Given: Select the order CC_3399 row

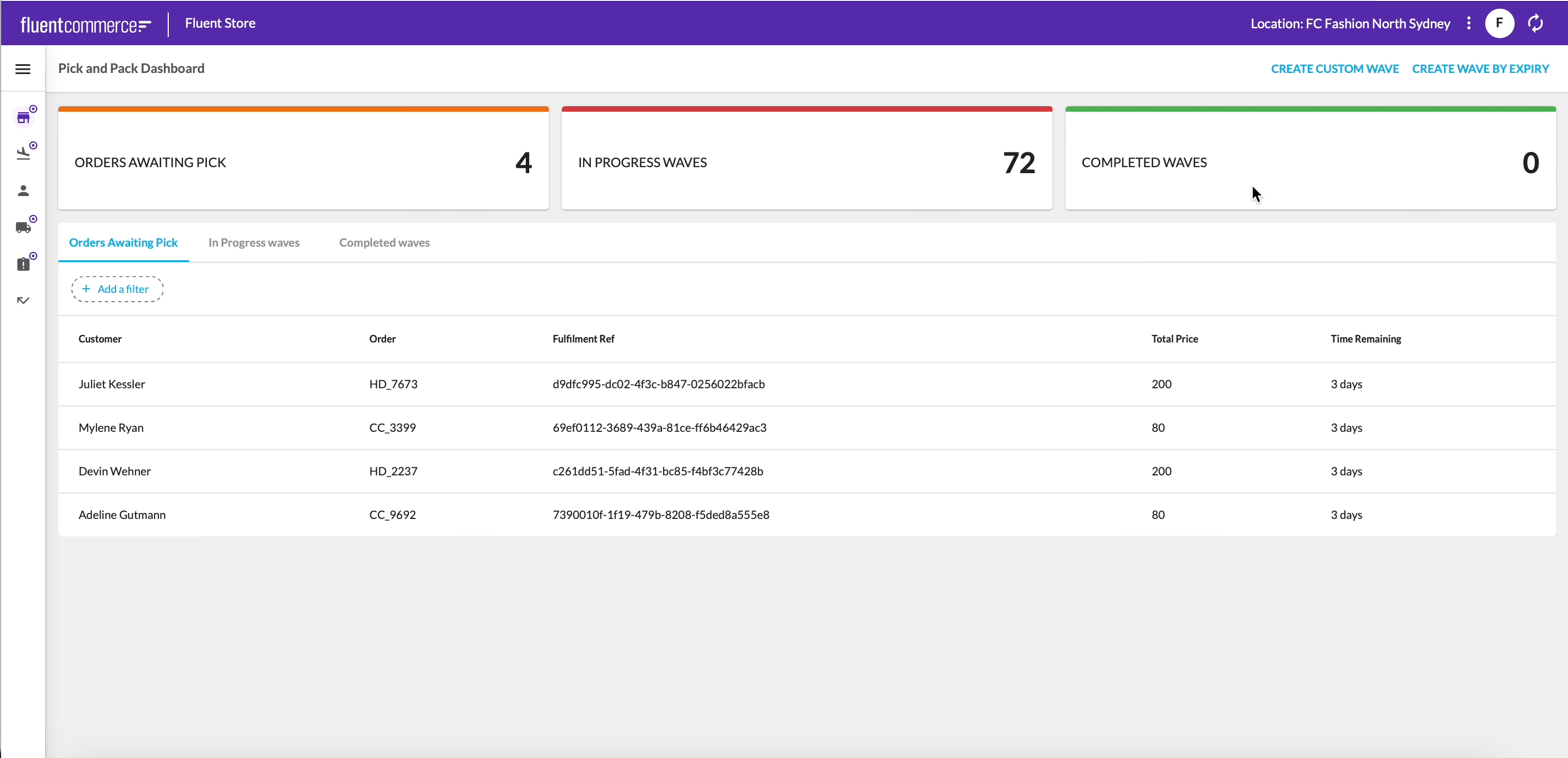Looking at the screenshot, I should [393, 428].
